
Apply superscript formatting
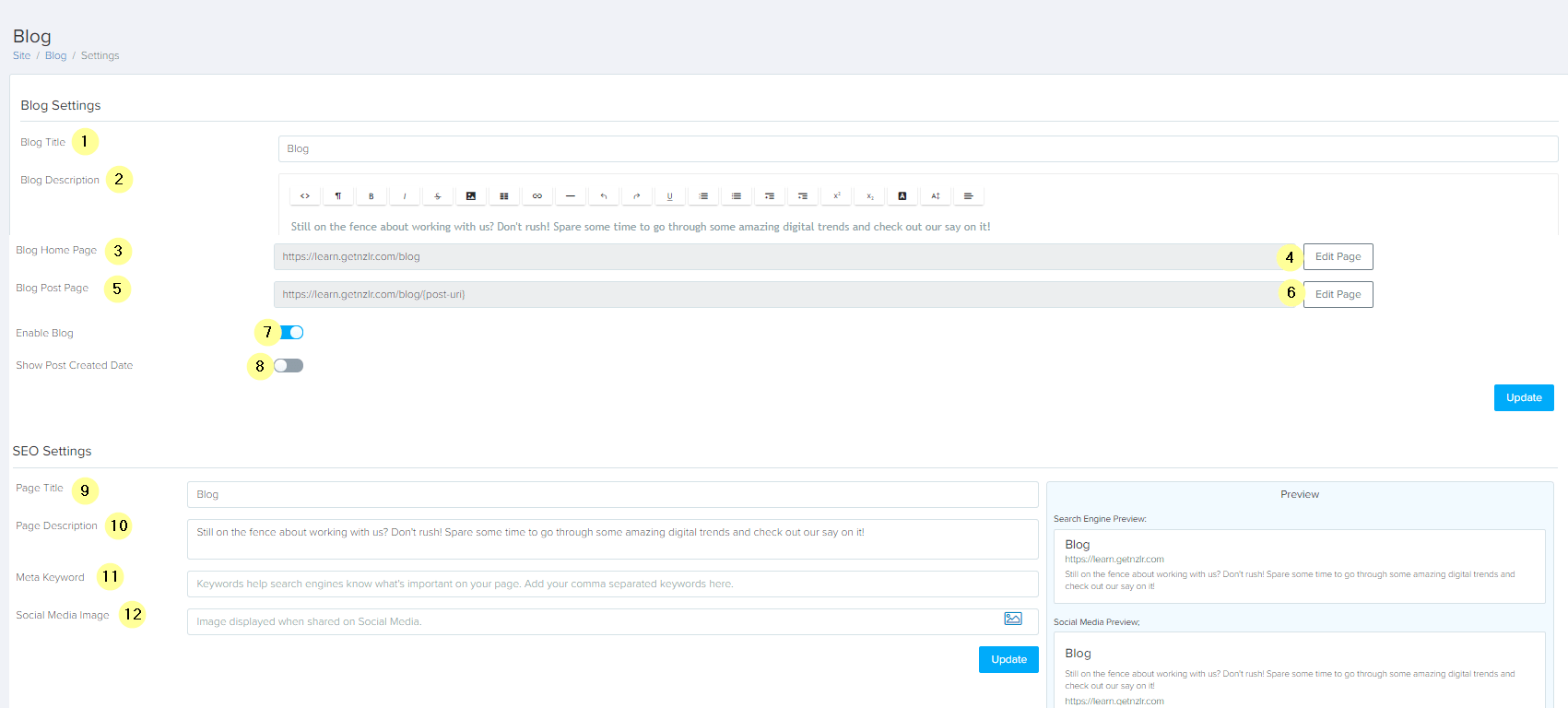coord(836,195)
